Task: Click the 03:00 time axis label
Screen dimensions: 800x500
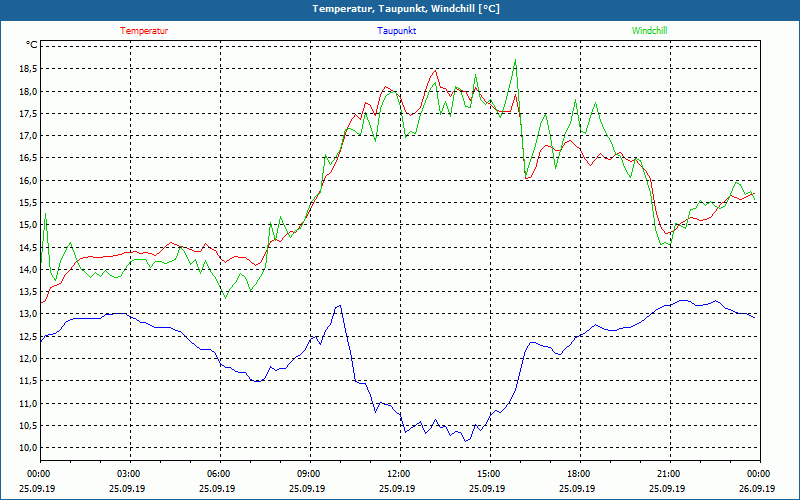Action: tap(130, 474)
